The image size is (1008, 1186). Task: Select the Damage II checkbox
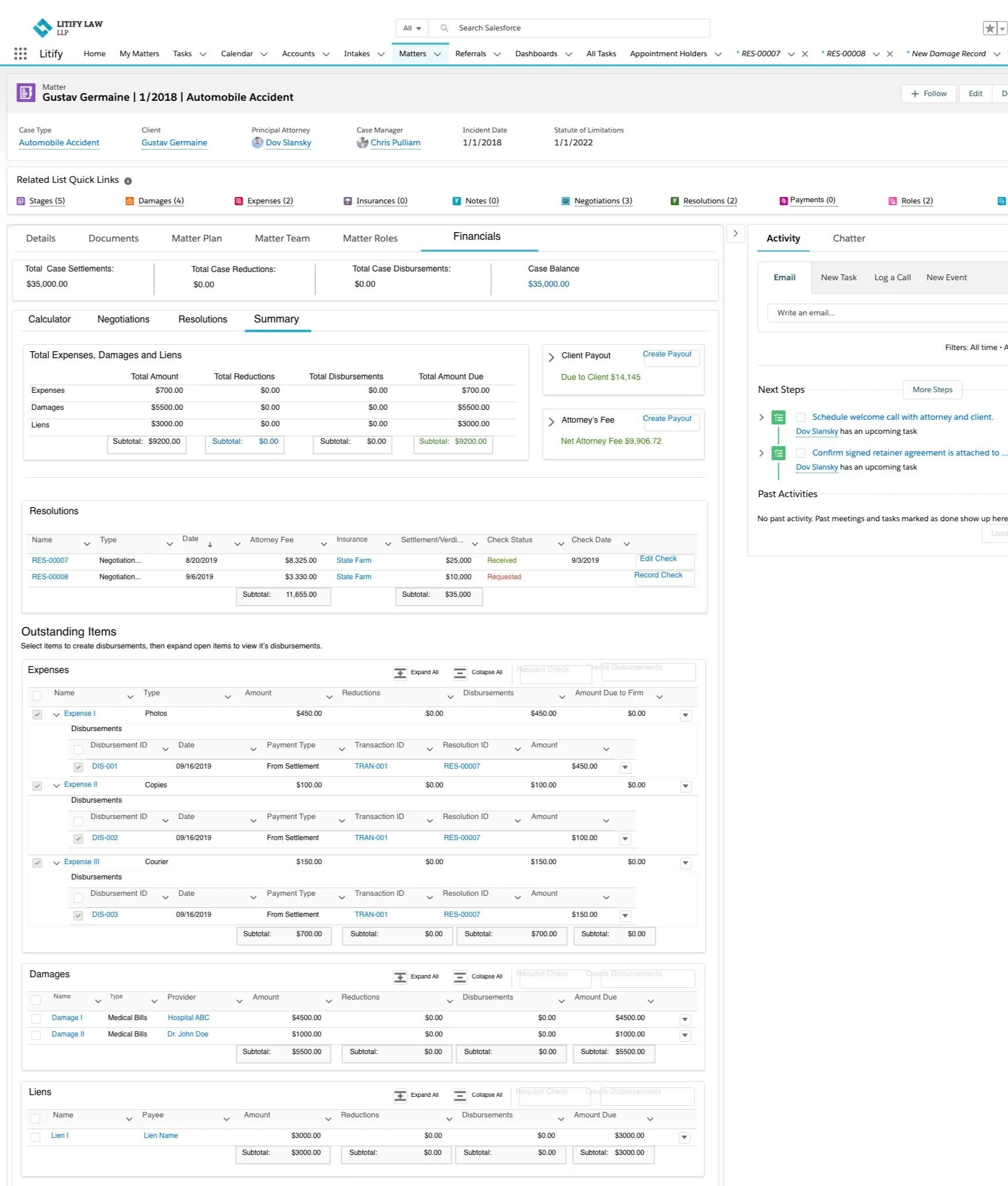pyautogui.click(x=36, y=1035)
